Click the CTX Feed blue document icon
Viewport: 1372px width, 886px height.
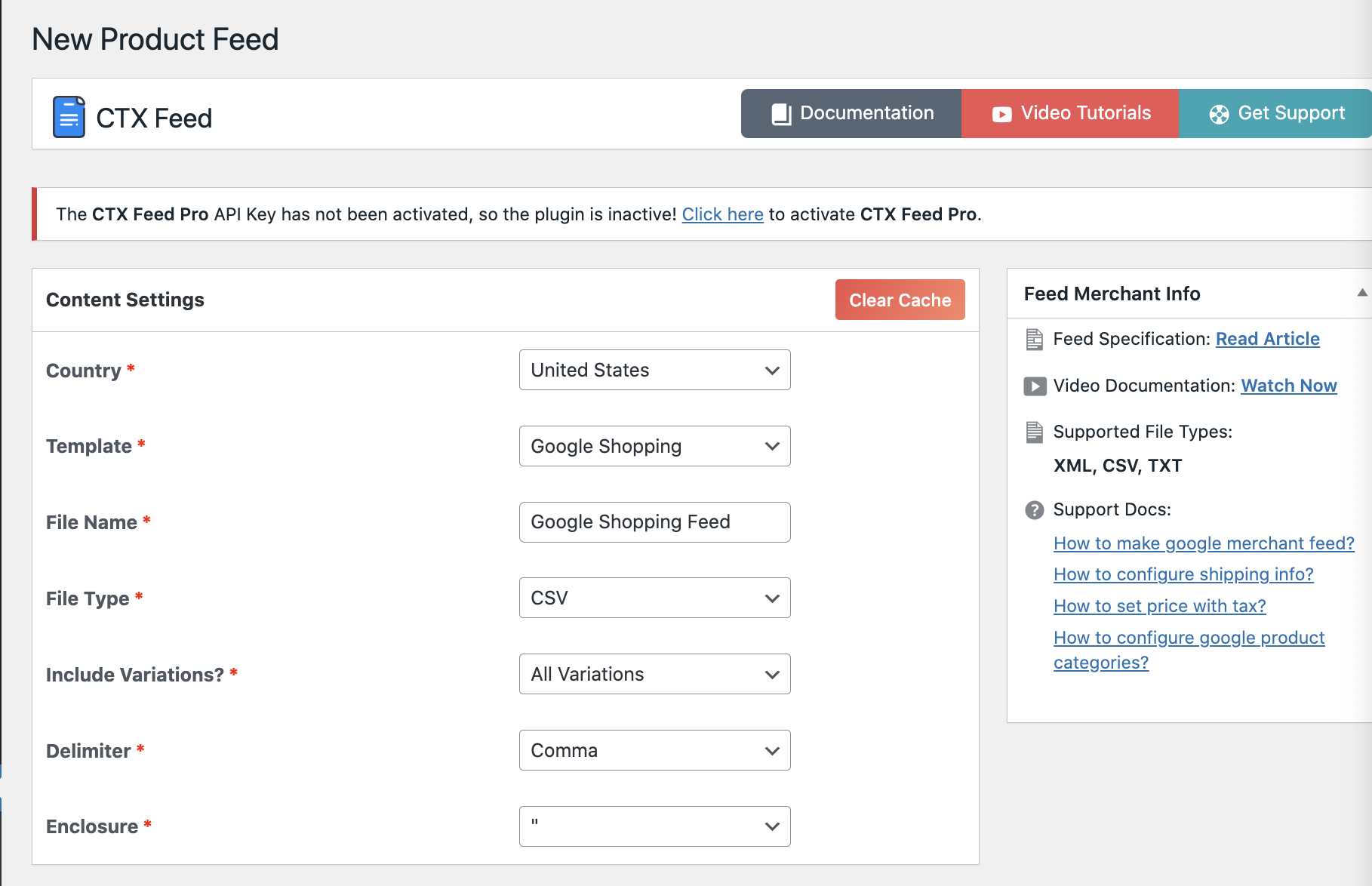tap(69, 115)
